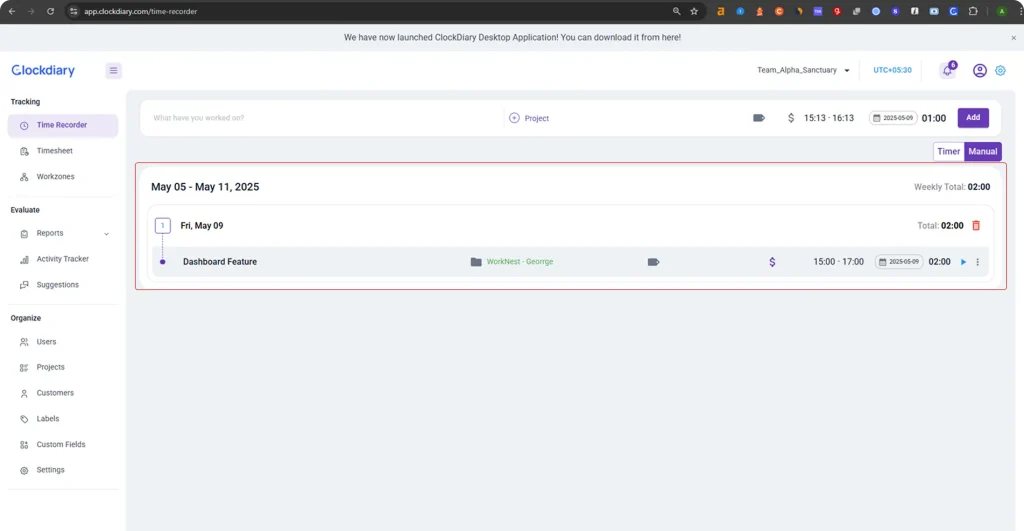Switch to Timer mode
The height and width of the screenshot is (531, 1024).
948,152
